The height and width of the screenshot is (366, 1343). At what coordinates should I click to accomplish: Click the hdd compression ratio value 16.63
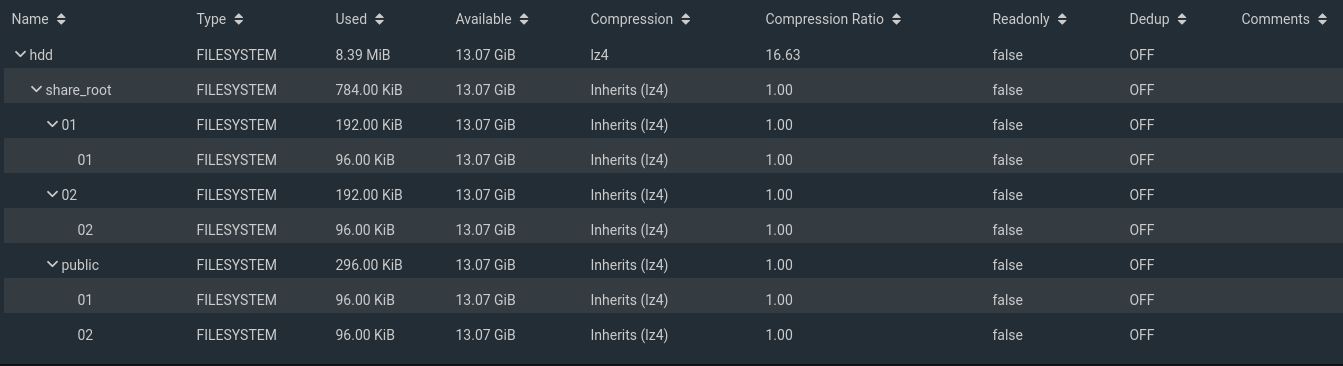[782, 55]
